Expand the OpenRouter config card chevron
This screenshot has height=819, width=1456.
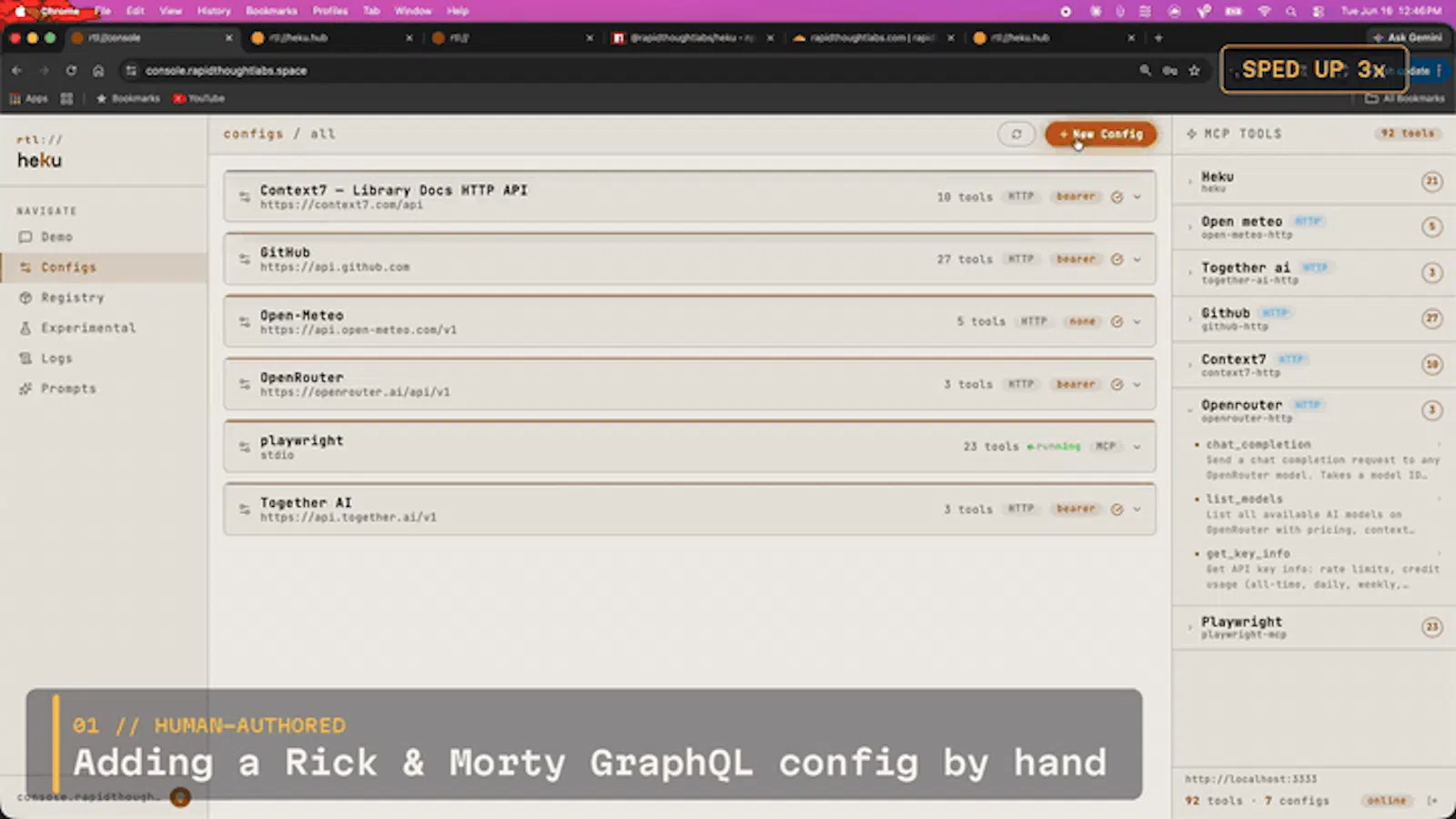pyautogui.click(x=1137, y=384)
